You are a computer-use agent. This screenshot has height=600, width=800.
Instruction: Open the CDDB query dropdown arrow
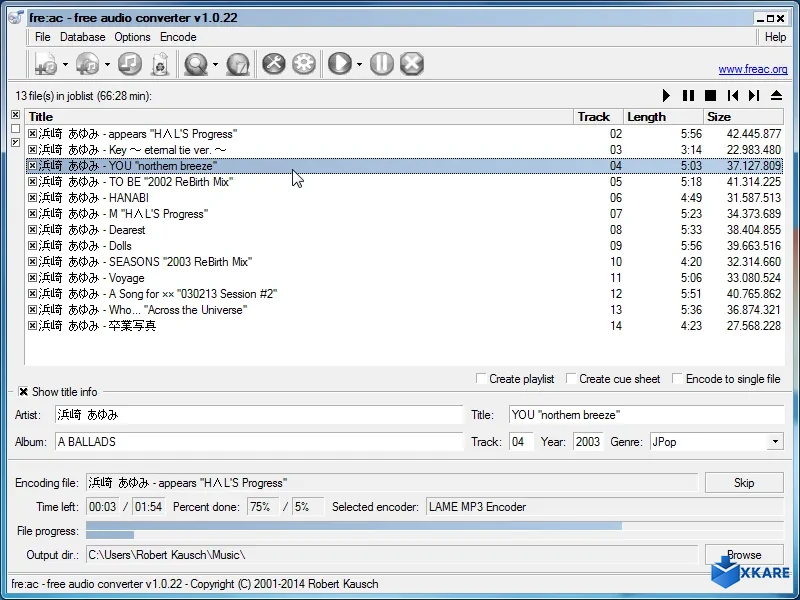click(x=215, y=64)
